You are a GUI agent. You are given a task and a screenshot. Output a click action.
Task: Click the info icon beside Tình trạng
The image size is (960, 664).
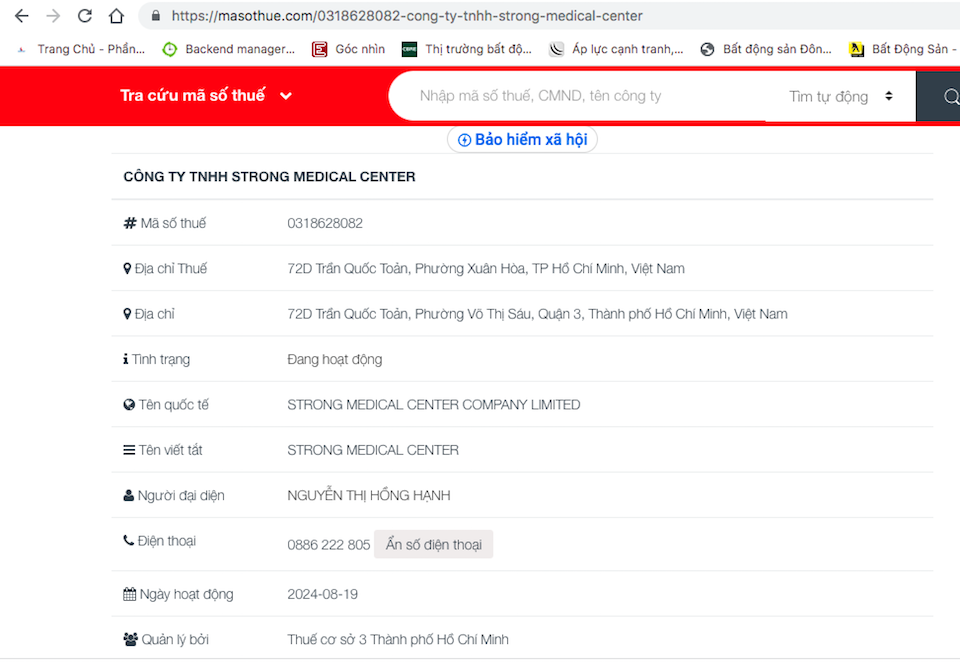coord(126,359)
